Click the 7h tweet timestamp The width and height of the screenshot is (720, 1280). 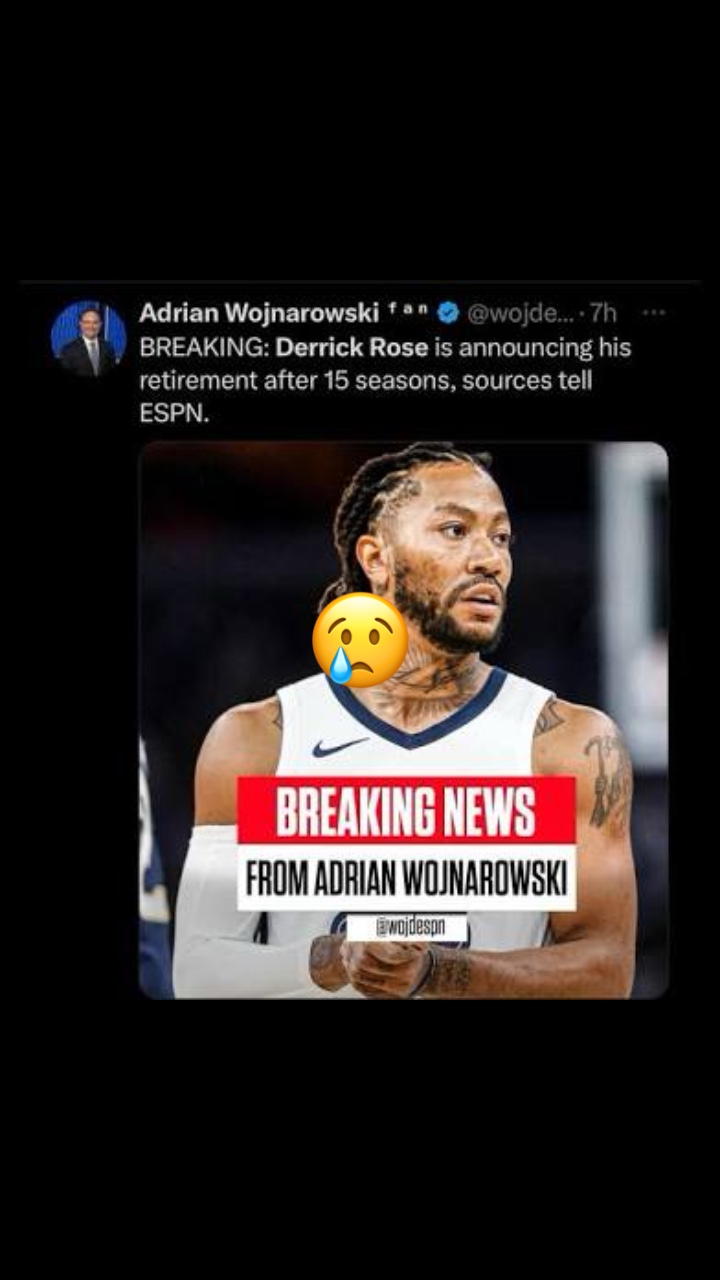tap(603, 313)
